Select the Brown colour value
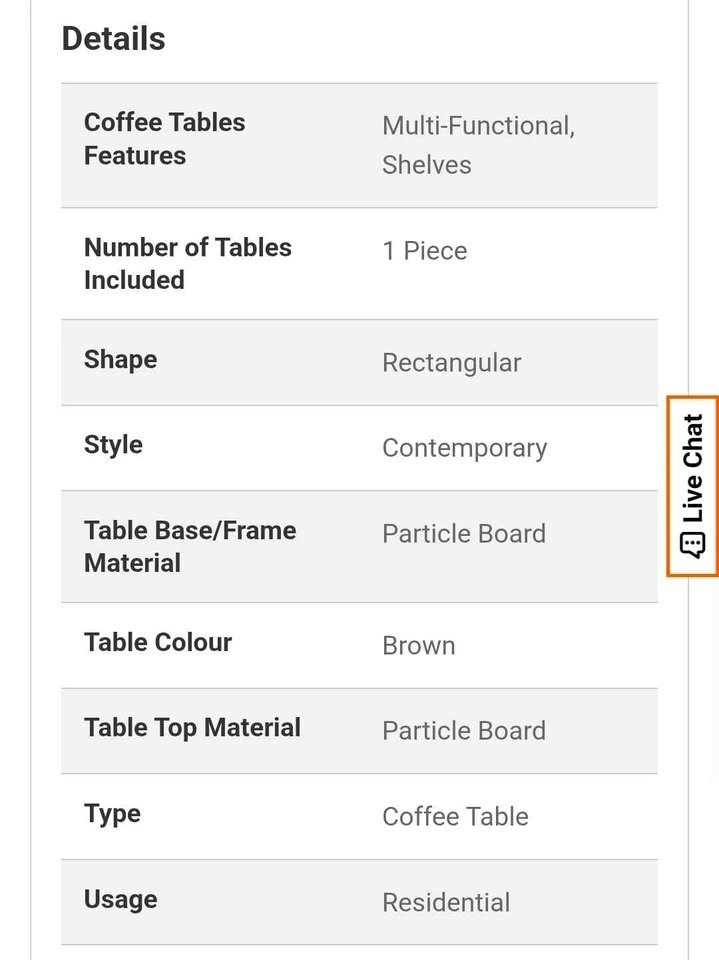The height and width of the screenshot is (960, 719). 418,646
